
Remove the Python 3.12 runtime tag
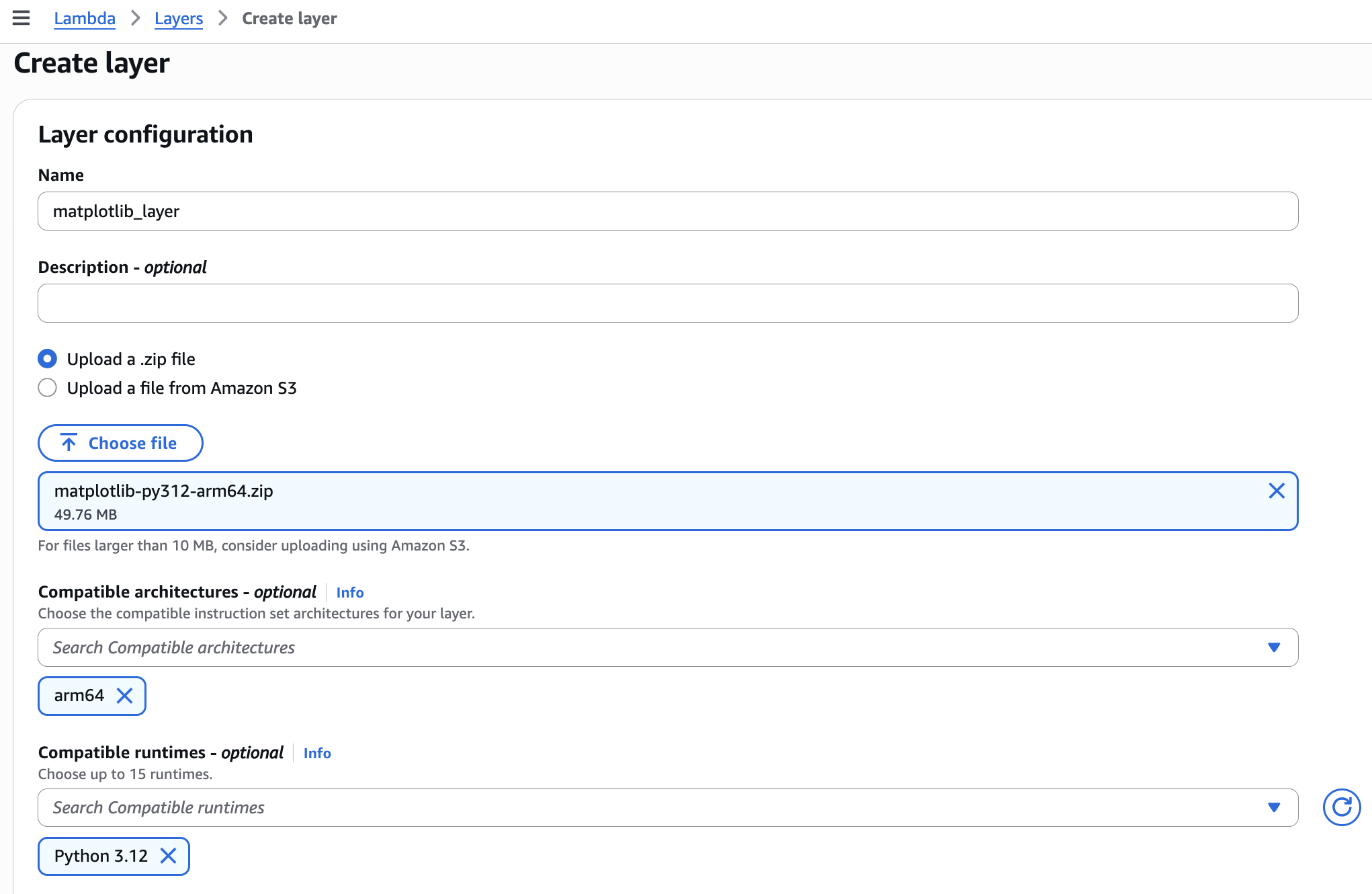[169, 856]
